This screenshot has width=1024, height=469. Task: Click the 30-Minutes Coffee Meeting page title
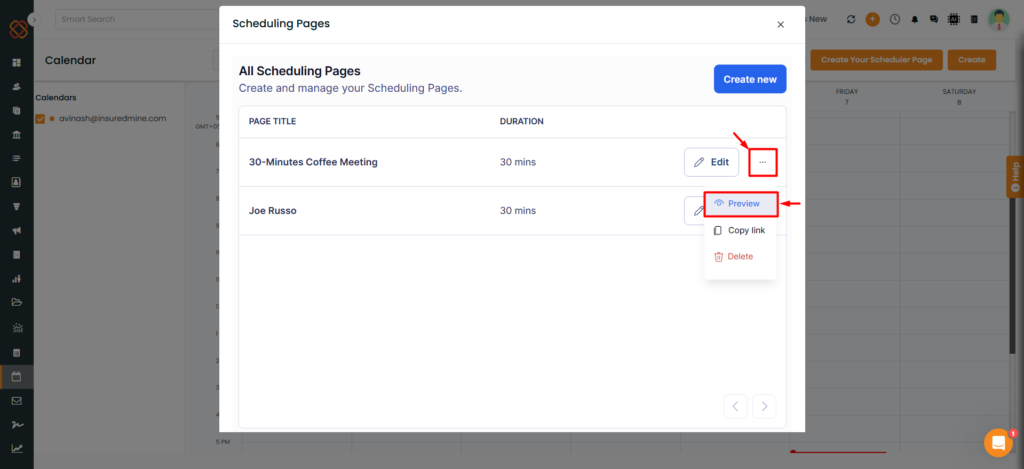click(313, 162)
